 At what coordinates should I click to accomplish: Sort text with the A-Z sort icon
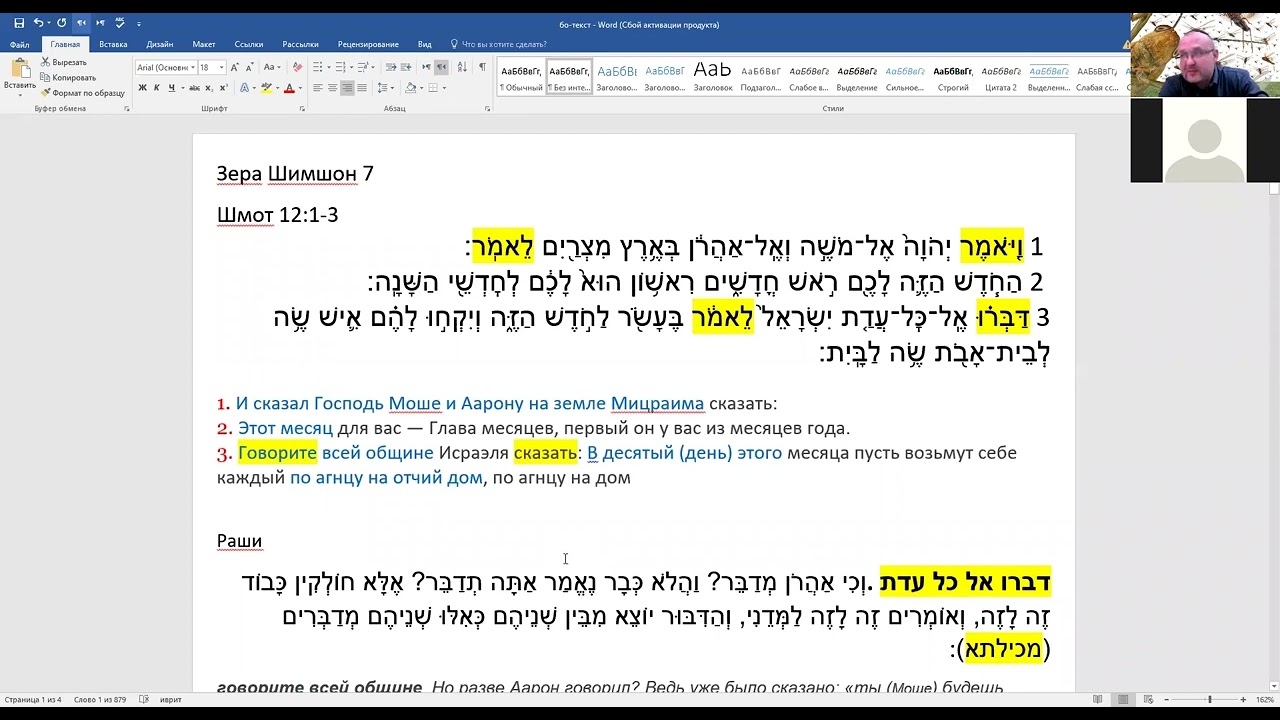pos(462,67)
